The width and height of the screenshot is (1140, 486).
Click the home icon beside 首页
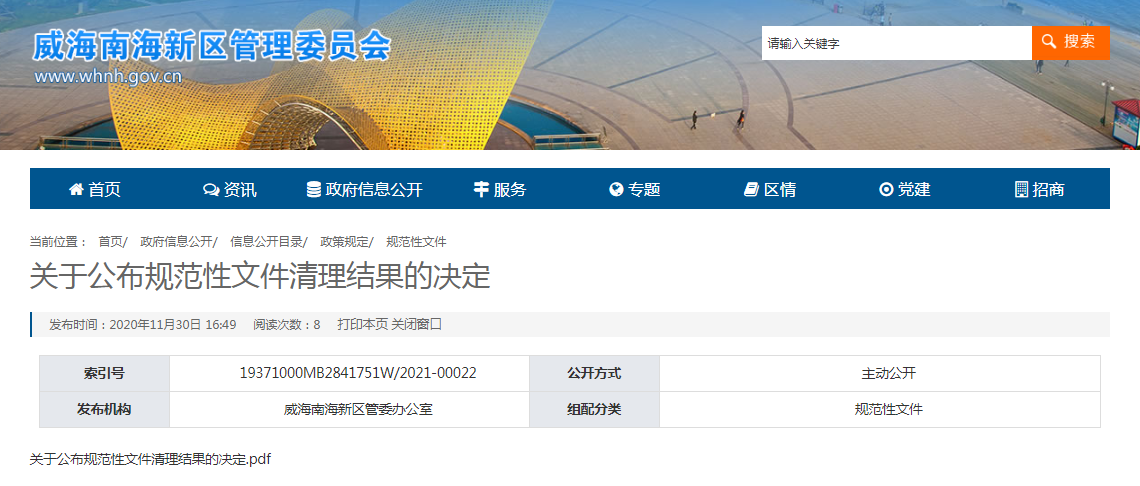(x=76, y=190)
